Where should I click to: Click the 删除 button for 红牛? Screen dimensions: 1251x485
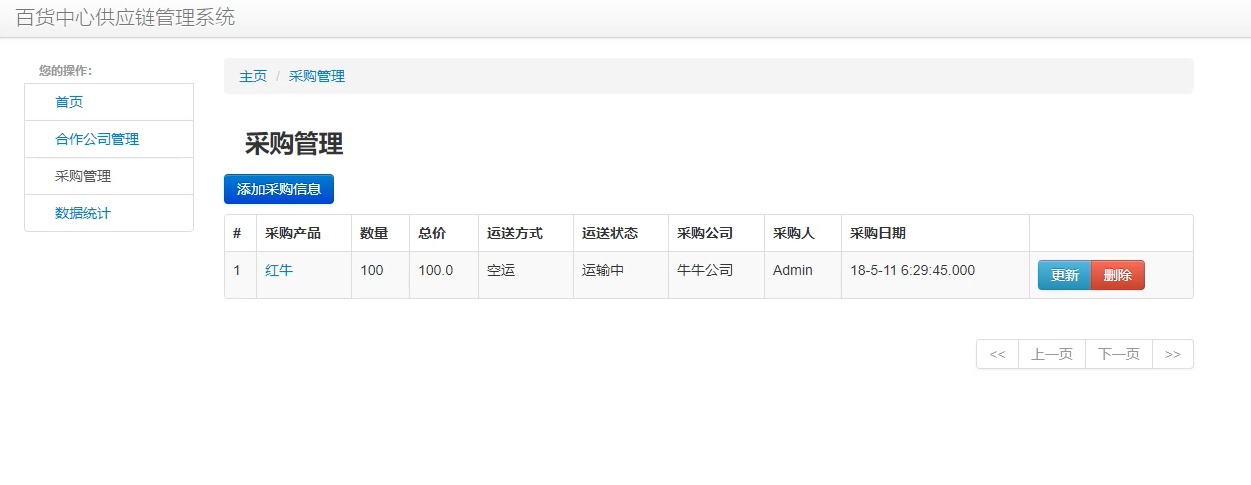tap(1118, 275)
